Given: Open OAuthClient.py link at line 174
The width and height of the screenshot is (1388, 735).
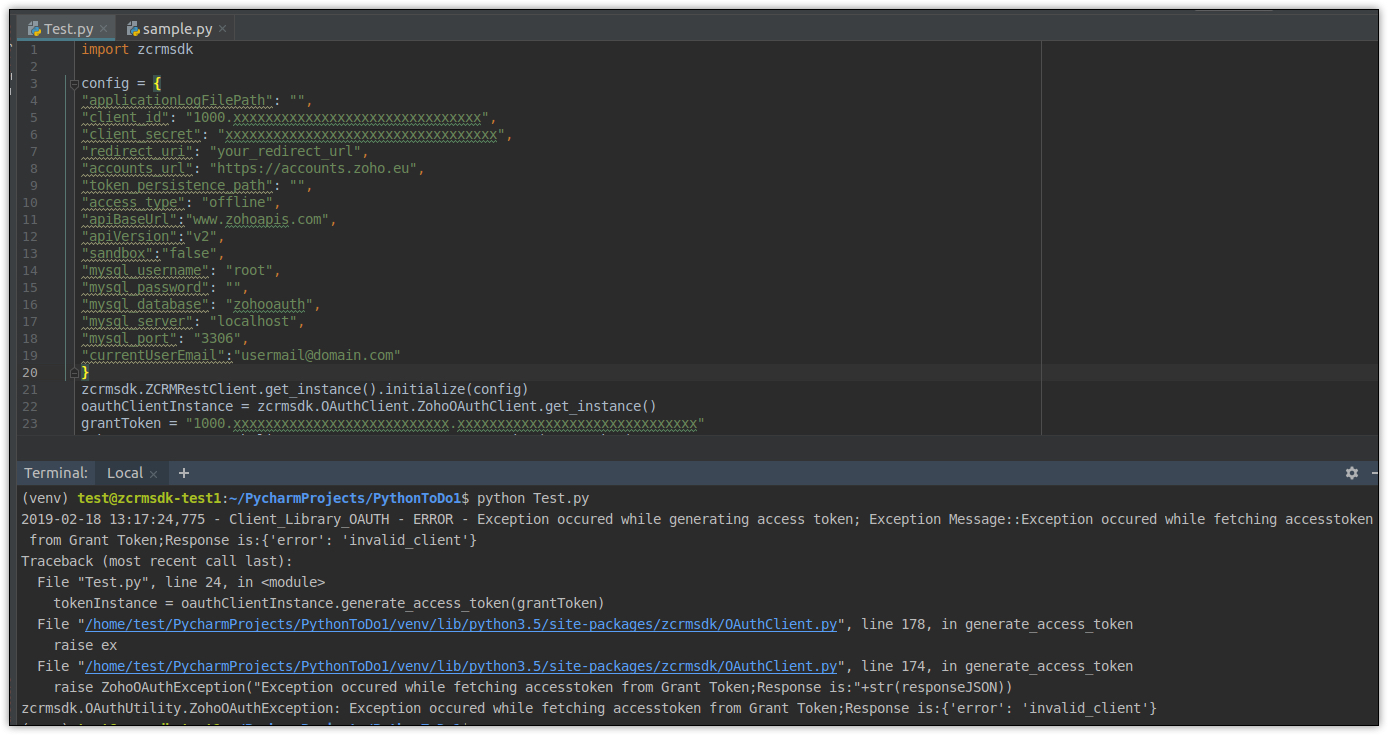Looking at the screenshot, I should pyautogui.click(x=461, y=666).
